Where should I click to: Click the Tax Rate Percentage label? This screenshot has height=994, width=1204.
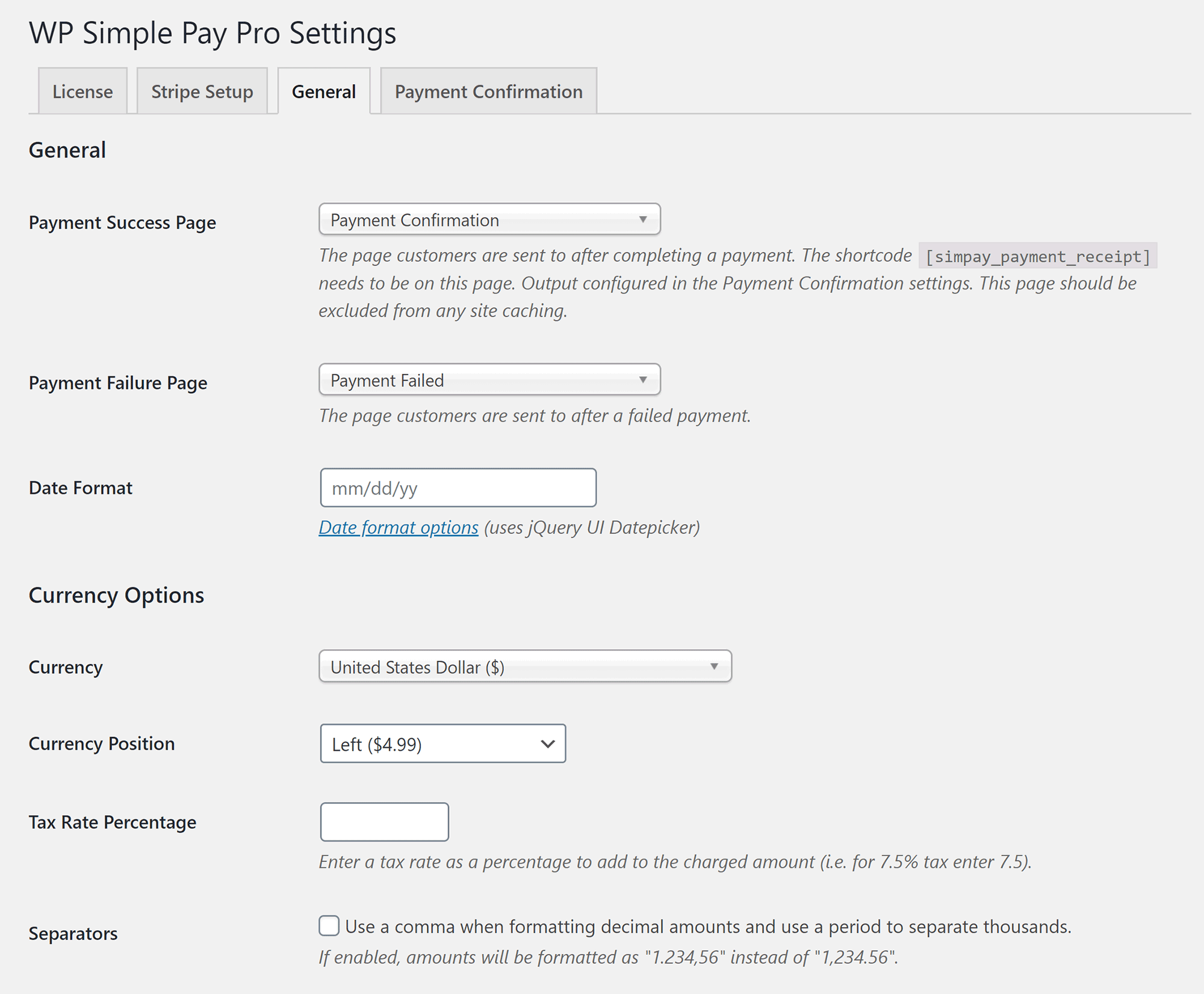[113, 822]
